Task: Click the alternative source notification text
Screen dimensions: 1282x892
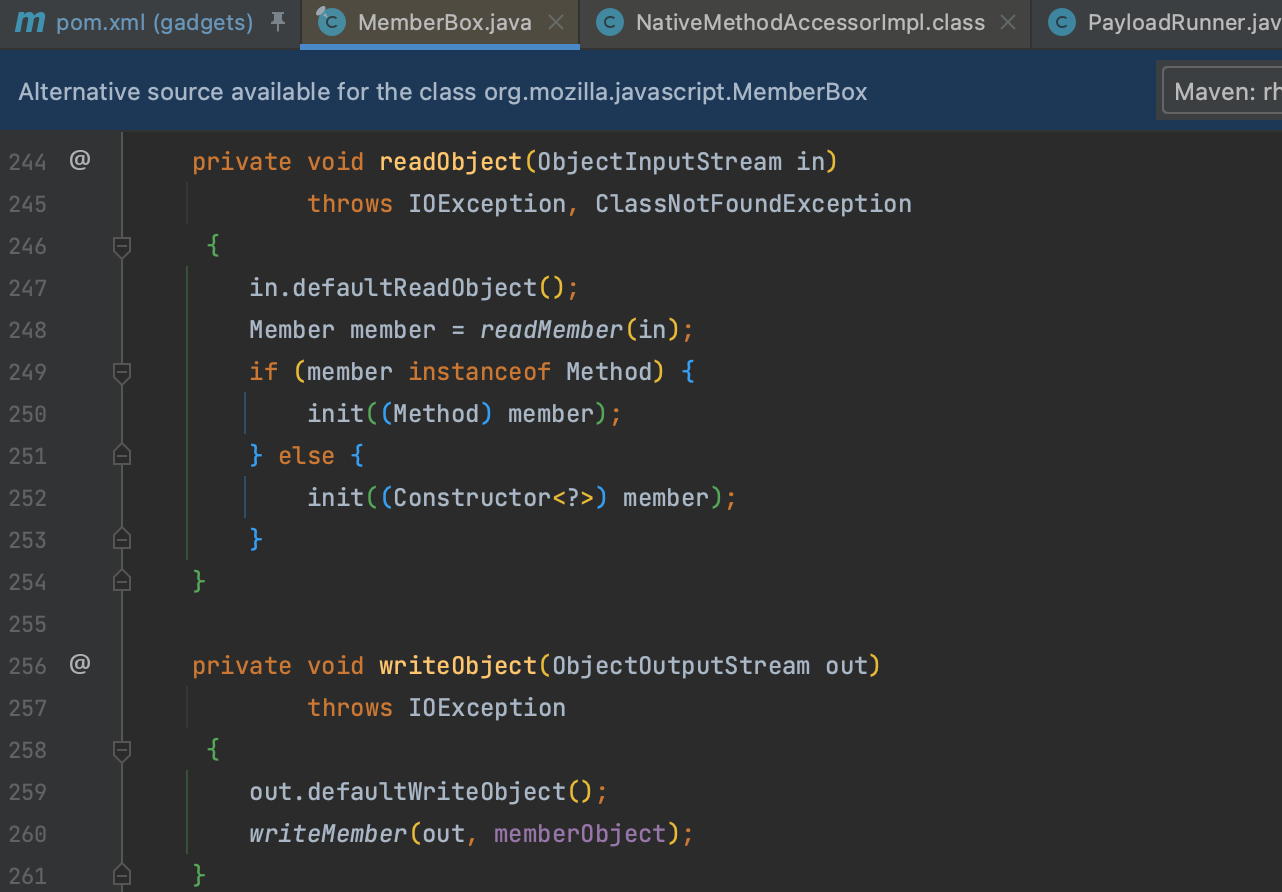Action: pos(443,92)
